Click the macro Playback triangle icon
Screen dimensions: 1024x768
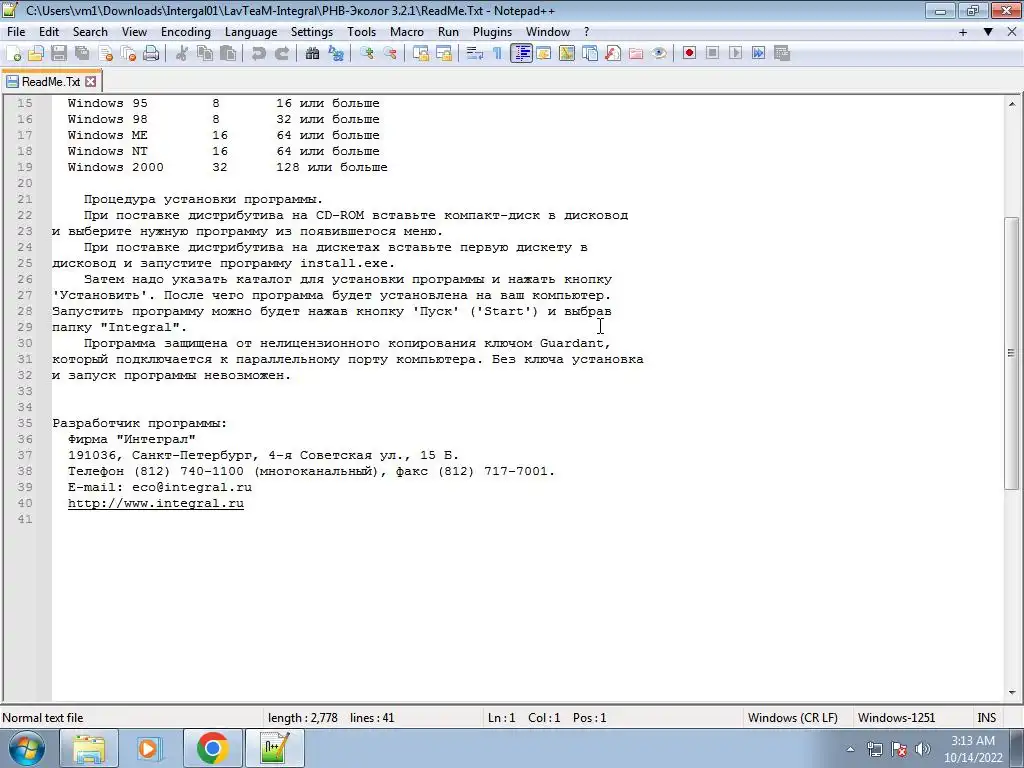point(735,54)
